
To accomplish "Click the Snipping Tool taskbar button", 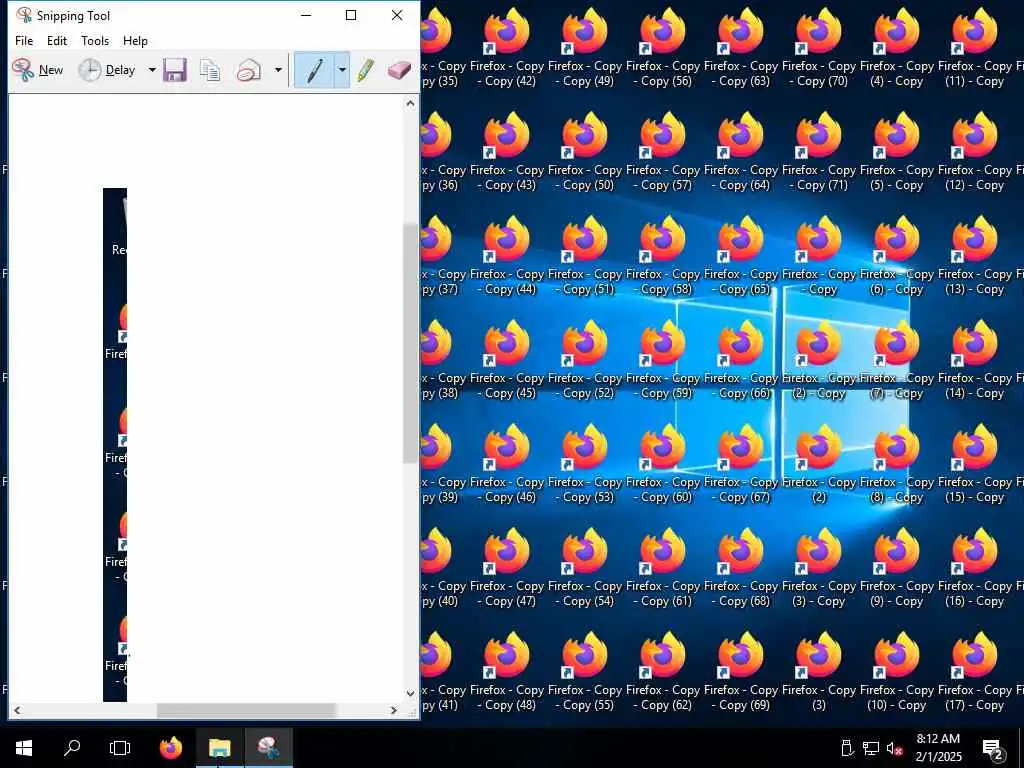I will pyautogui.click(x=268, y=748).
